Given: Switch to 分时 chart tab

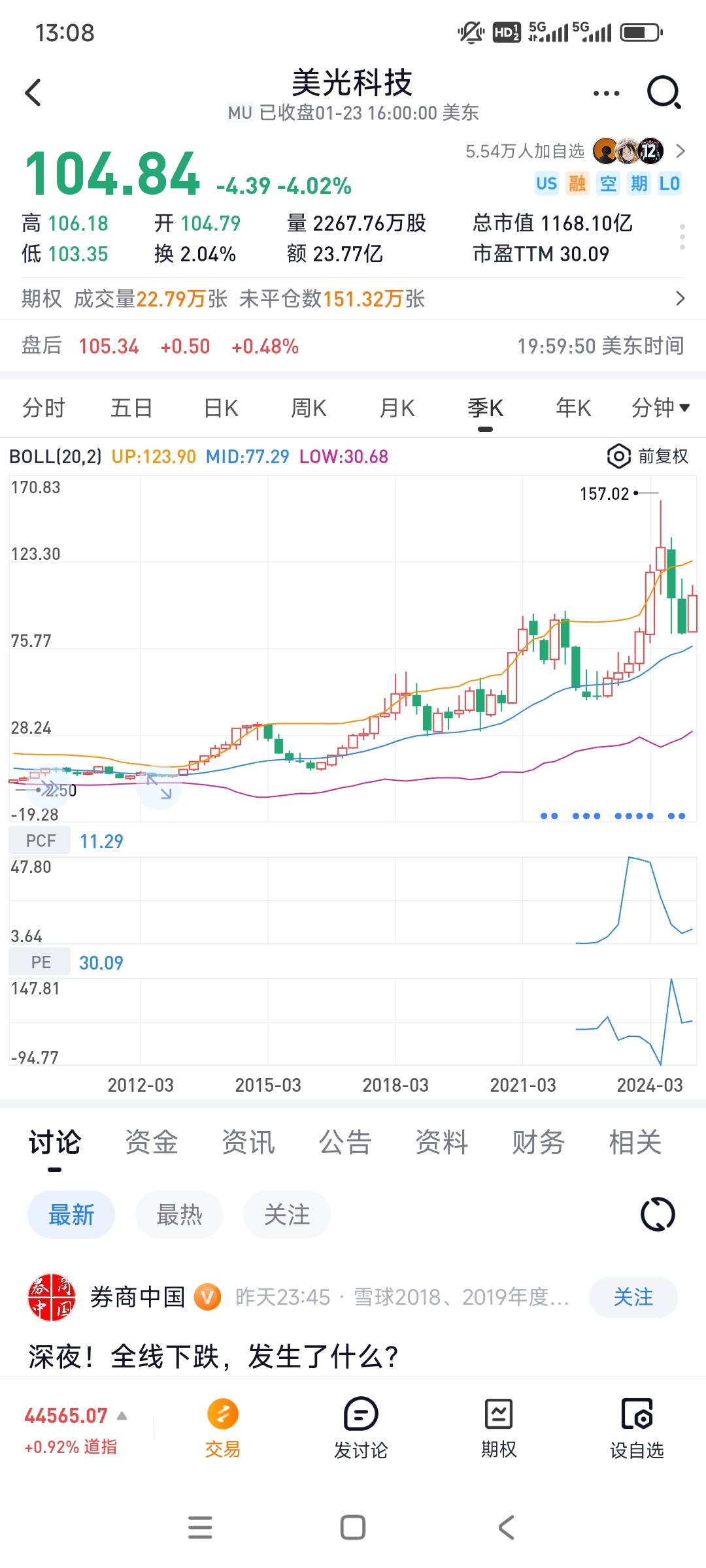Looking at the screenshot, I should click(x=44, y=408).
